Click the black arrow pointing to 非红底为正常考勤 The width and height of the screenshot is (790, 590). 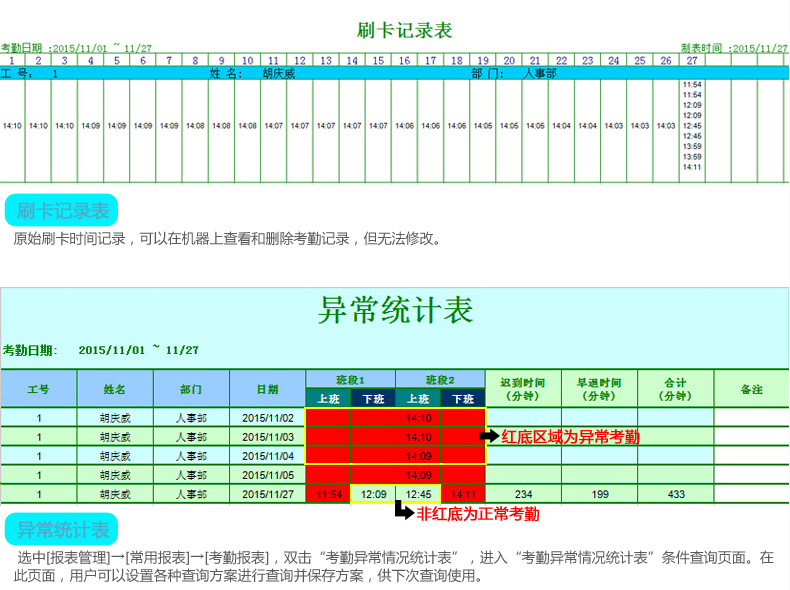(404, 512)
